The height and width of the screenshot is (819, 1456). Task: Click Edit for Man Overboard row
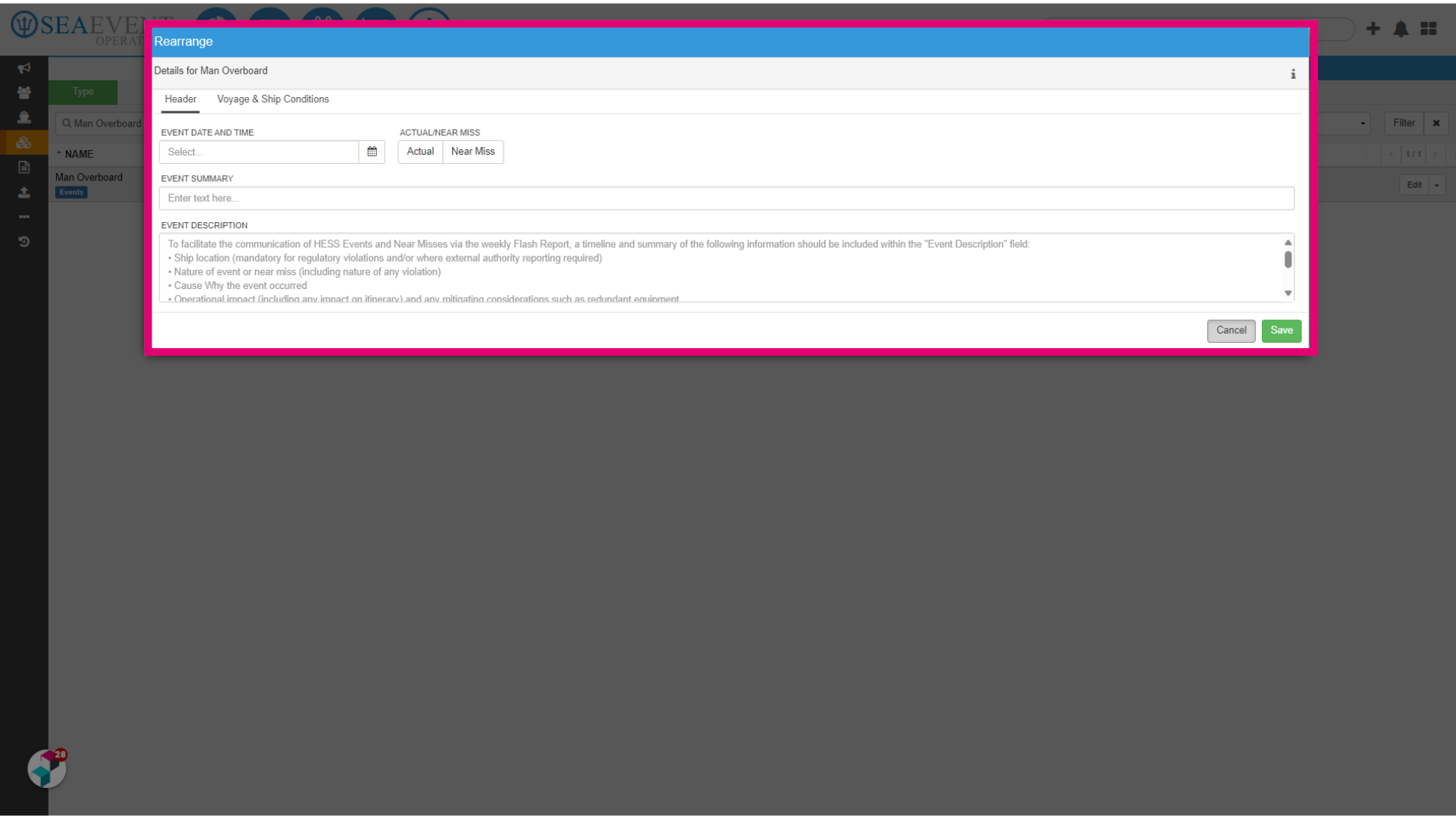[x=1414, y=185]
